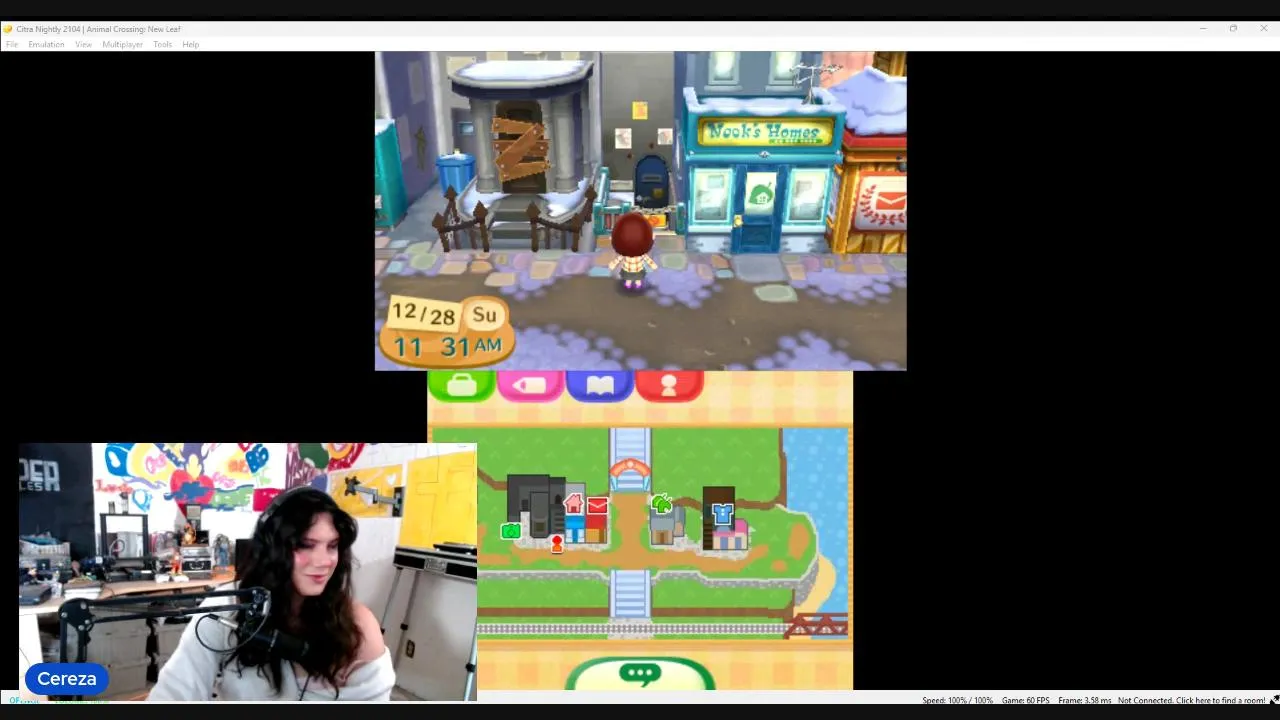Viewport: 1280px width, 720px height.
Task: Open the View menu
Action: pos(84,45)
